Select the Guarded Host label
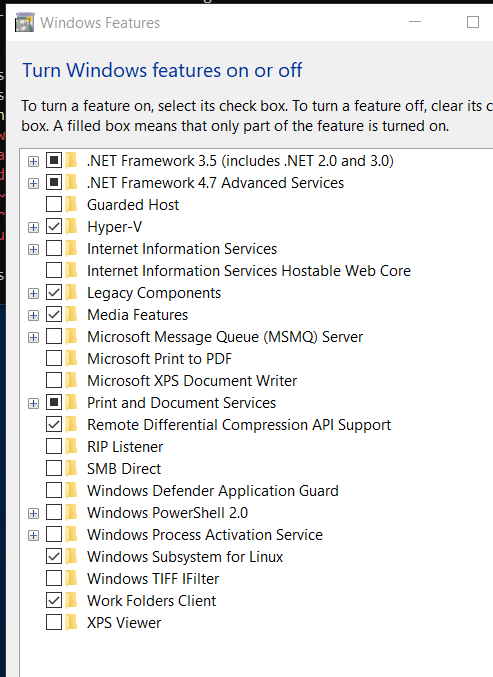Viewport: 493px width, 677px height. click(133, 205)
